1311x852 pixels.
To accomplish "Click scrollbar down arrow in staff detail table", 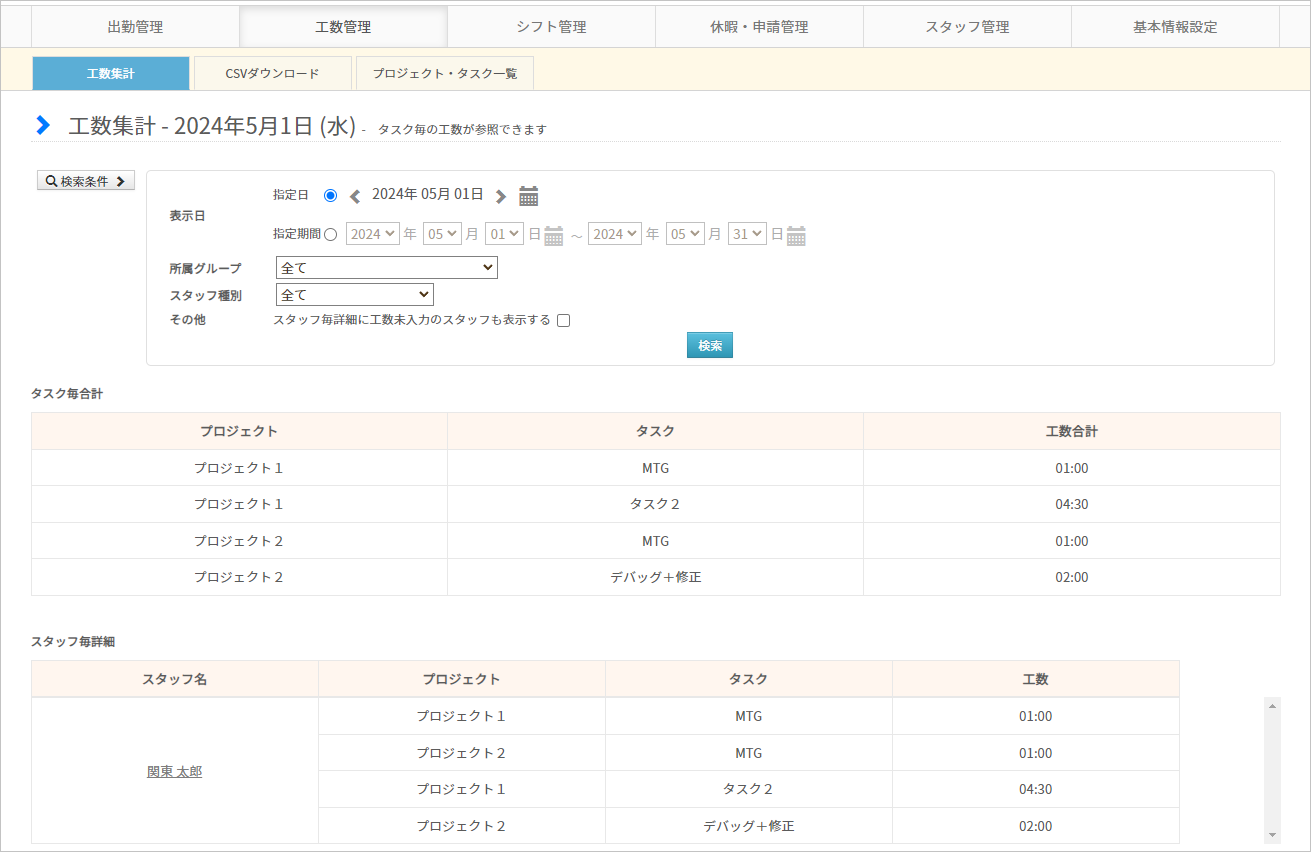I will tap(1272, 834).
